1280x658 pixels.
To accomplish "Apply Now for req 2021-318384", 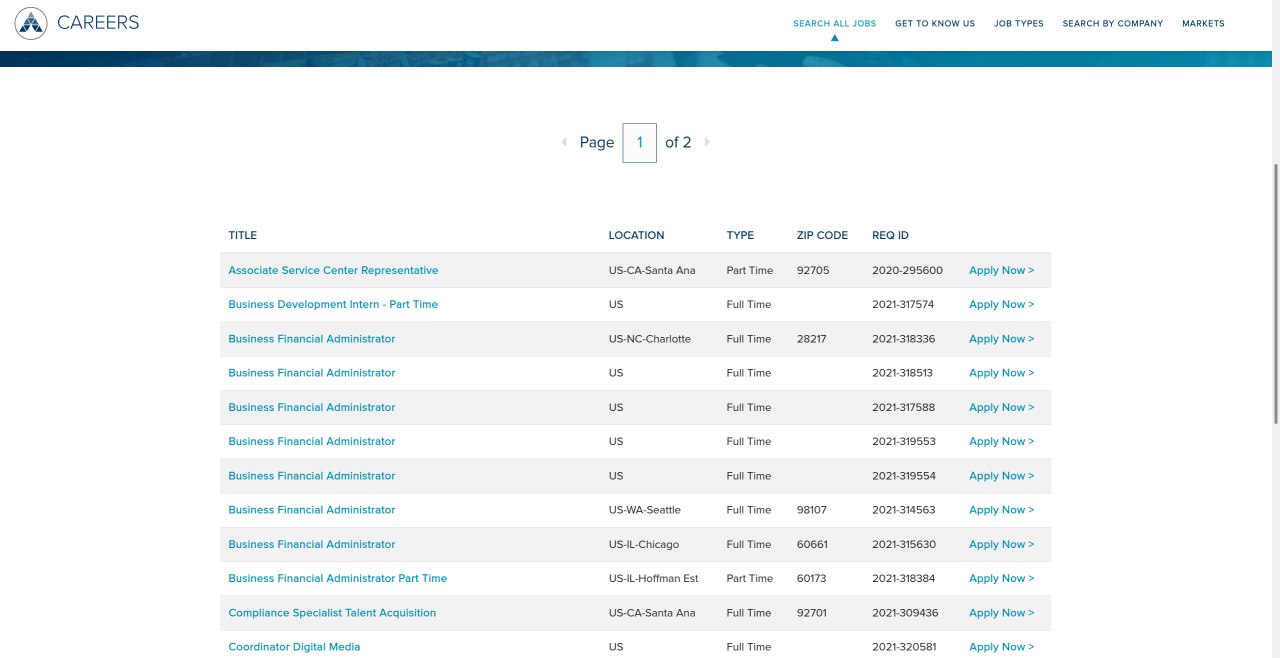I will coord(1001,578).
